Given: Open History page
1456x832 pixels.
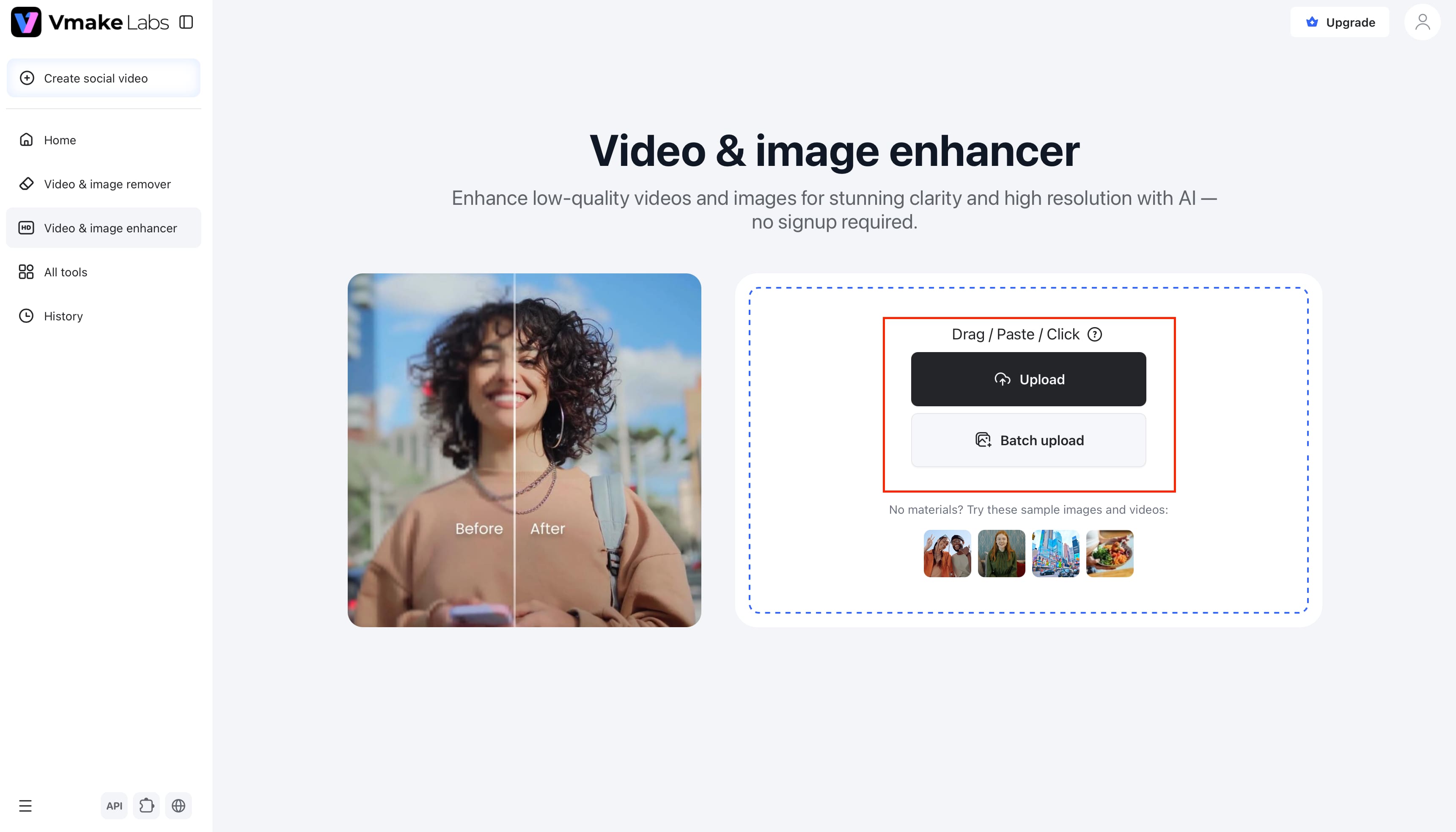Looking at the screenshot, I should point(103,316).
